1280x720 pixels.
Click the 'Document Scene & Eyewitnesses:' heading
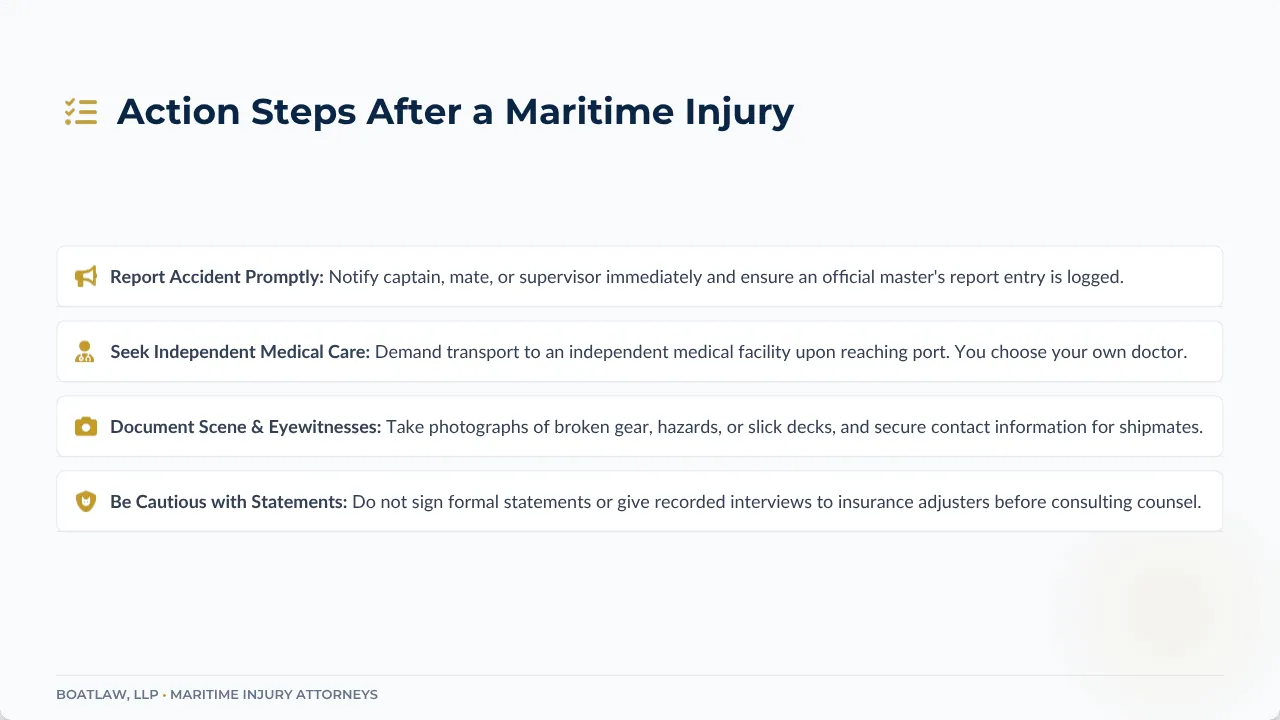pos(246,427)
